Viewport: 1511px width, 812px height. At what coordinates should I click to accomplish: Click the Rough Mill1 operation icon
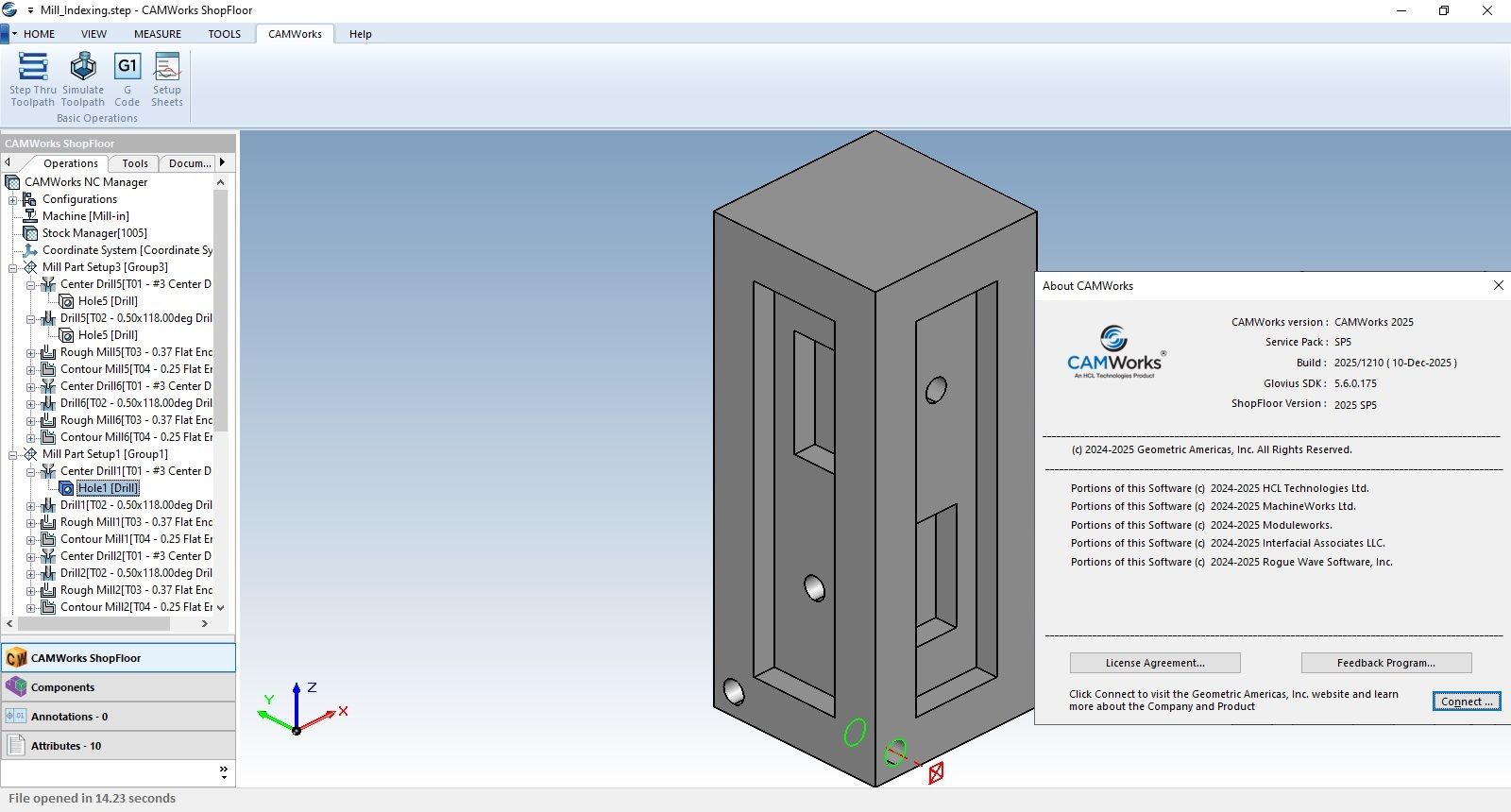[48, 522]
